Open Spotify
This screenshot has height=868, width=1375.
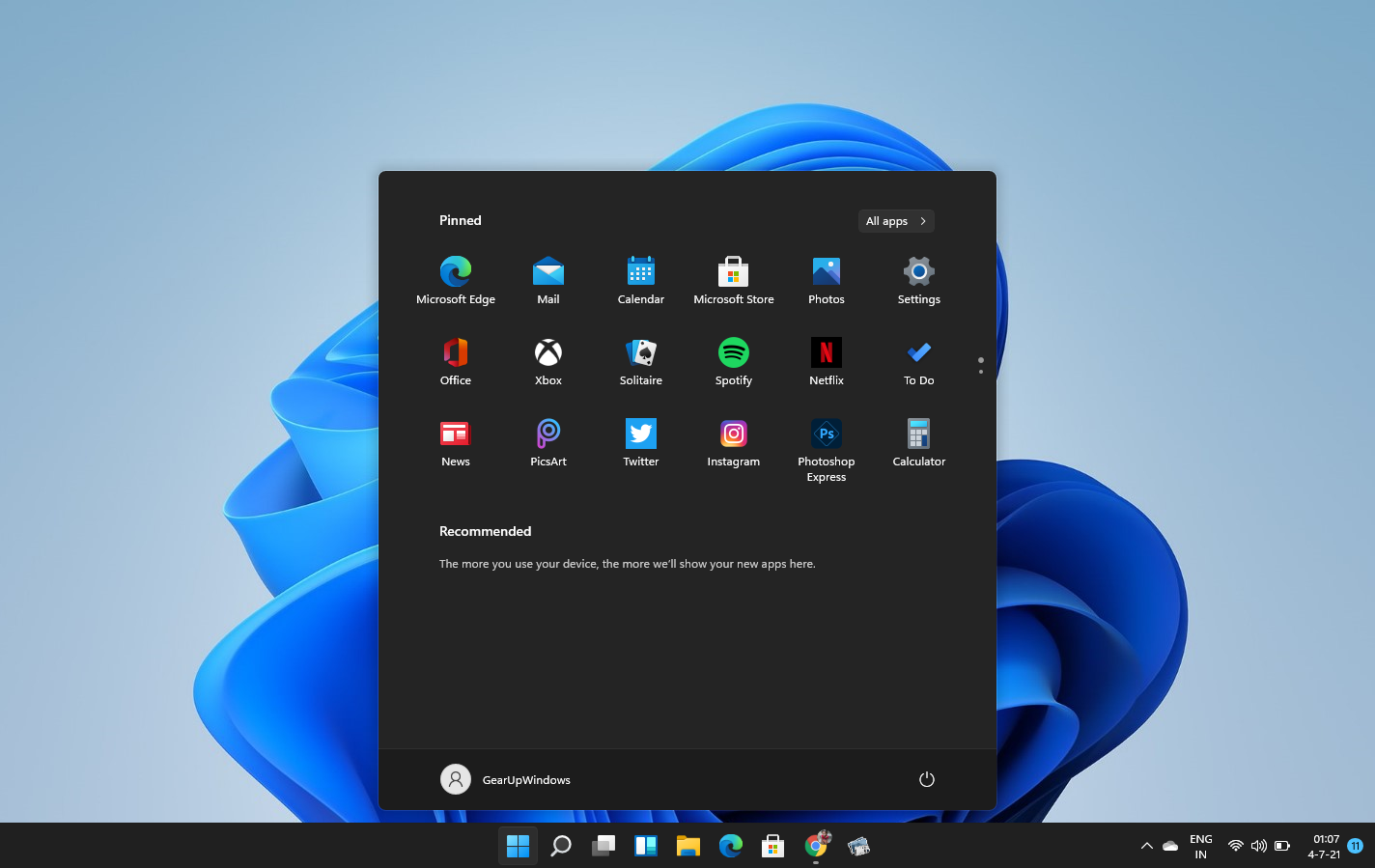pyautogui.click(x=734, y=362)
